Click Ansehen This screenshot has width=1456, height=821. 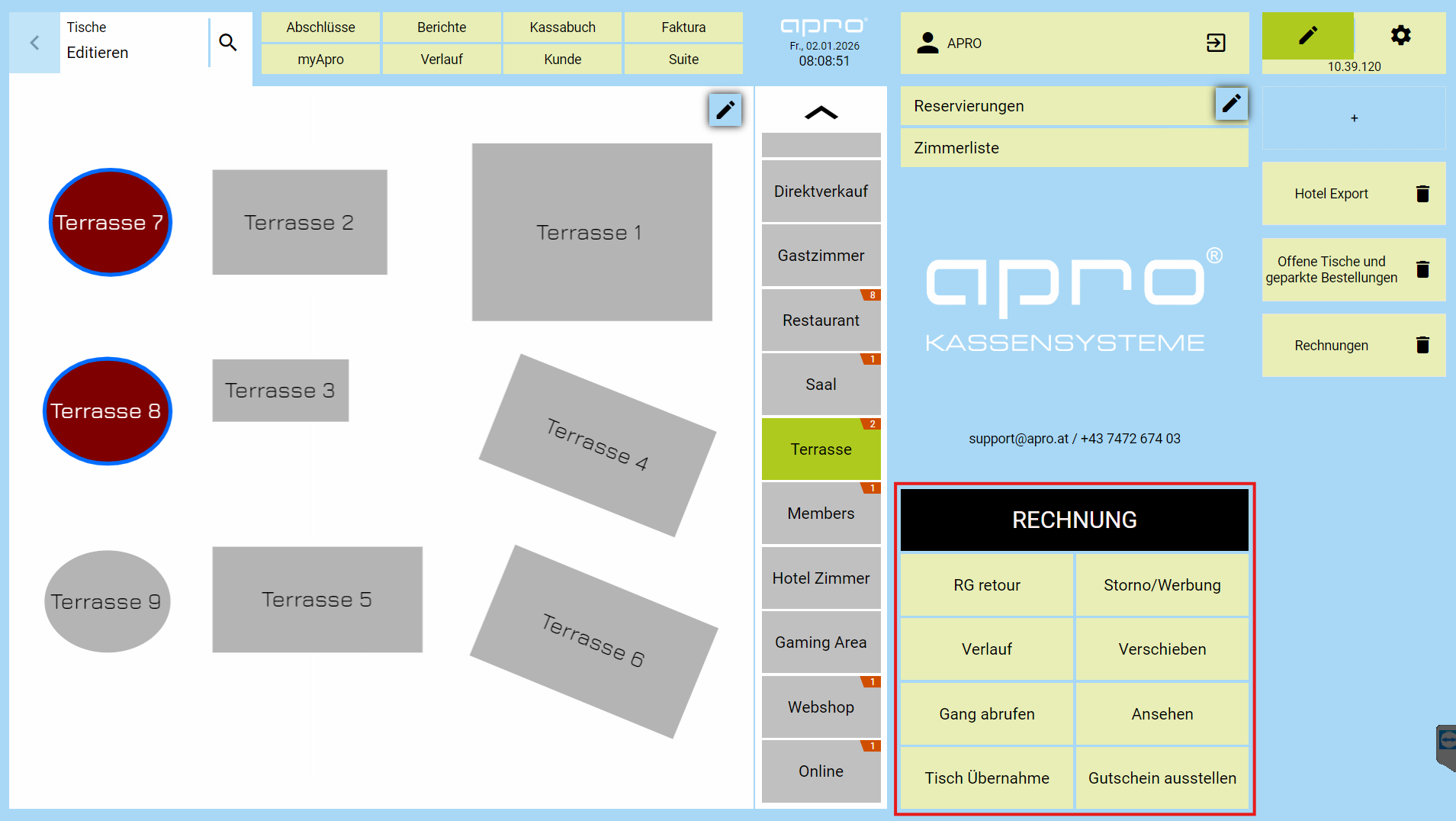tap(1162, 714)
